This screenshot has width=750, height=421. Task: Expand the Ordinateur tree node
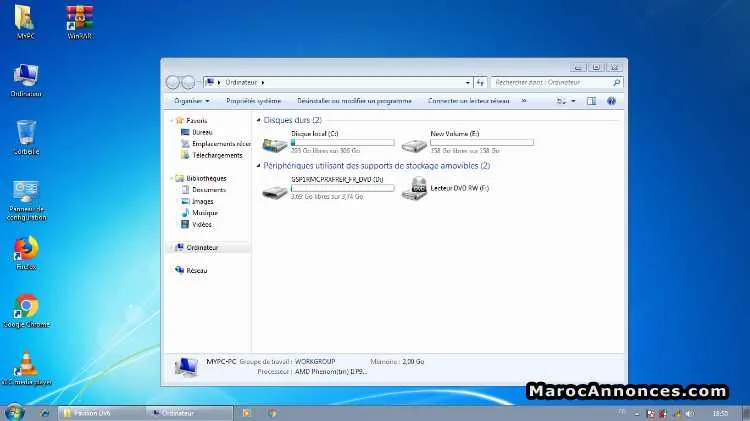[172, 247]
